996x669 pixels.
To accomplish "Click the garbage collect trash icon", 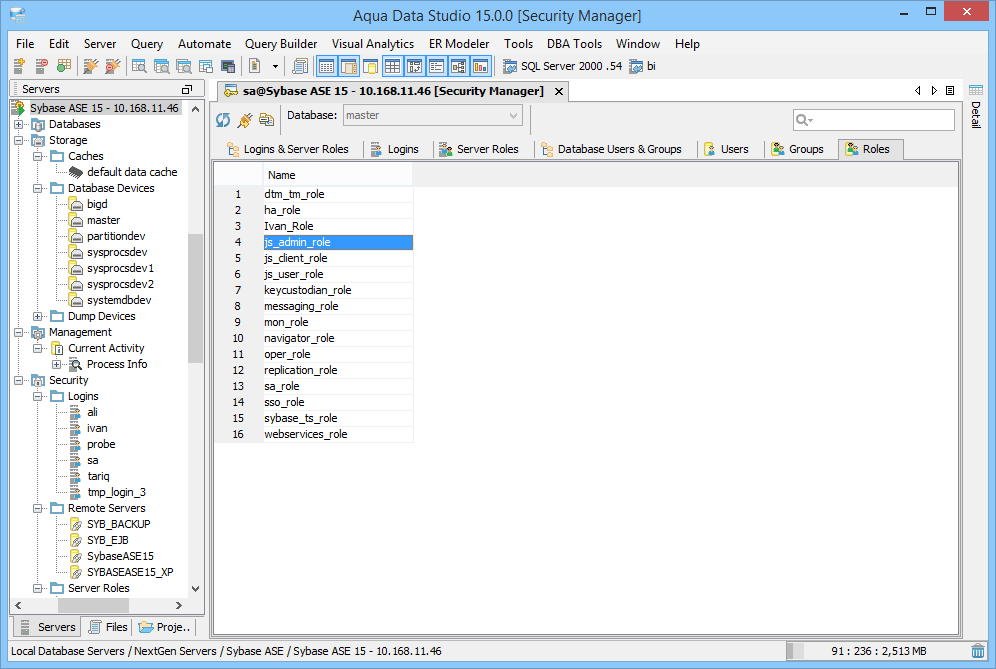I will [x=978, y=651].
